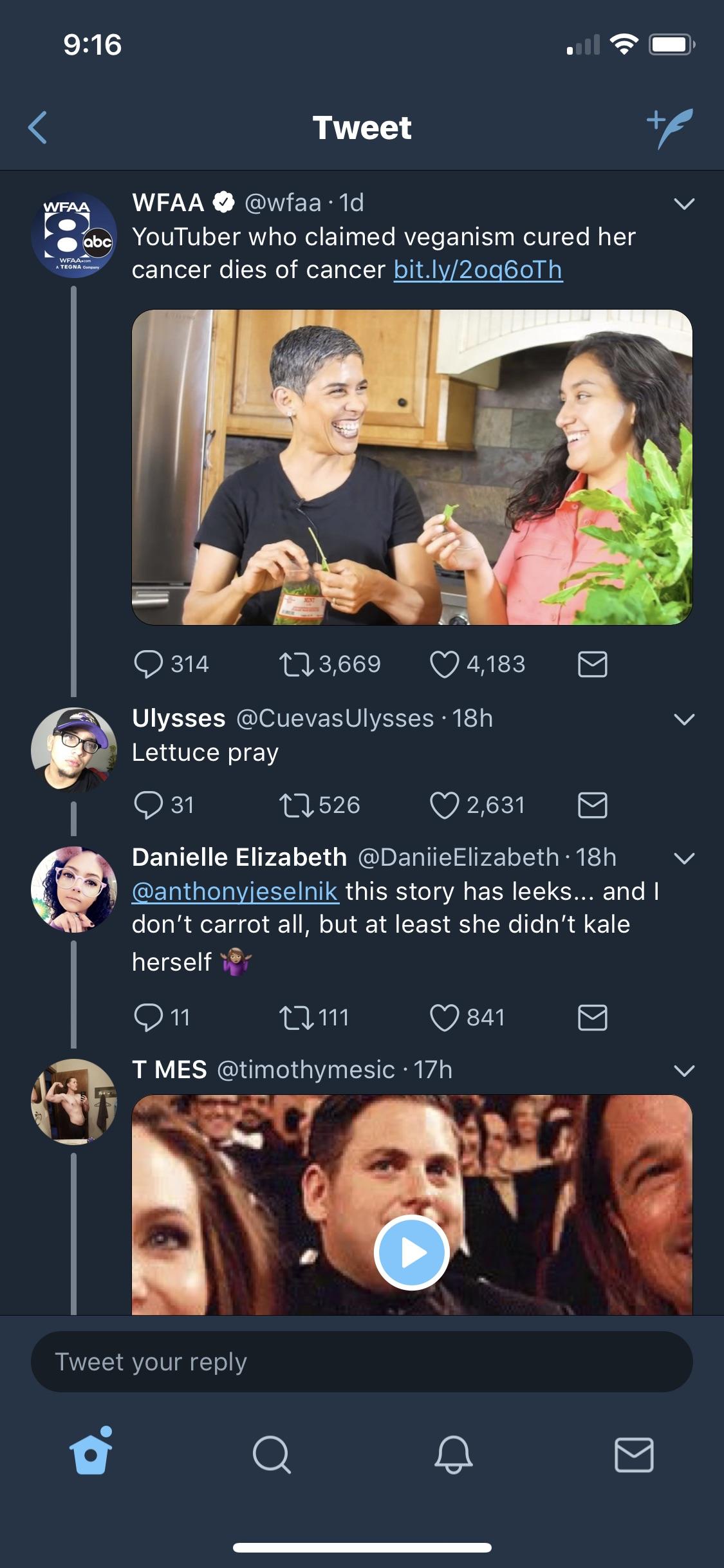Like the WFAA tweet
The image size is (724, 1568).
[444, 664]
